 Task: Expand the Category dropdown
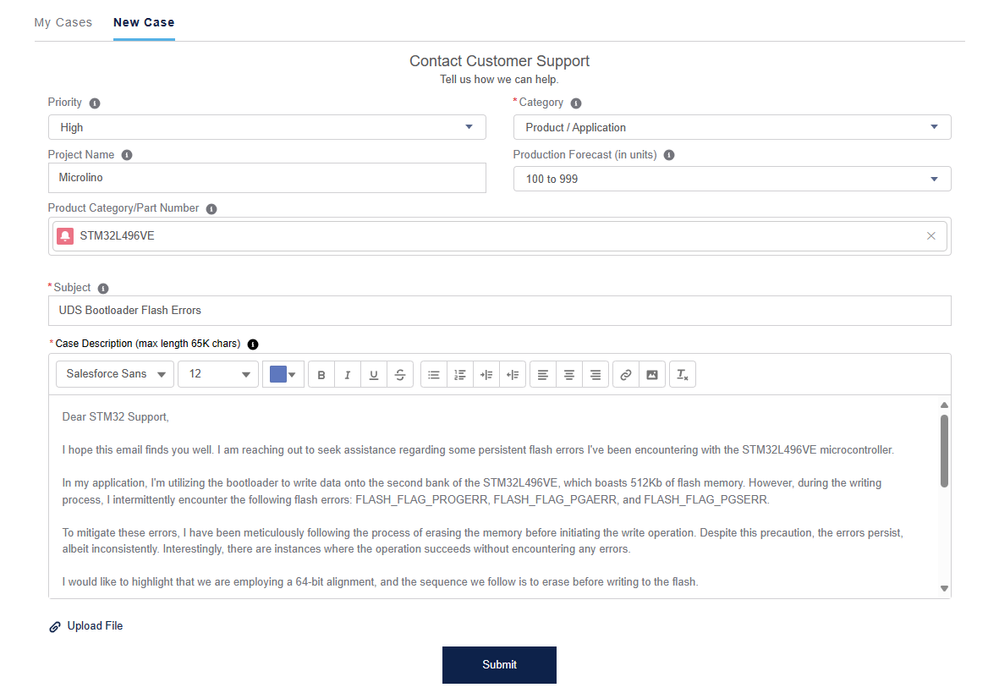(x=732, y=127)
